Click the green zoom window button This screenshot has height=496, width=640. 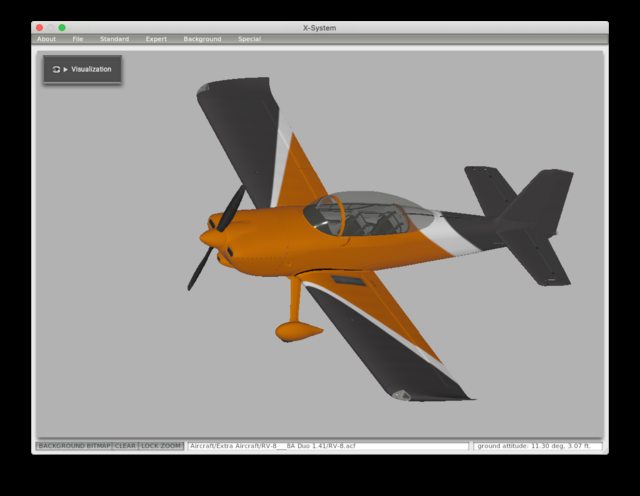point(62,28)
